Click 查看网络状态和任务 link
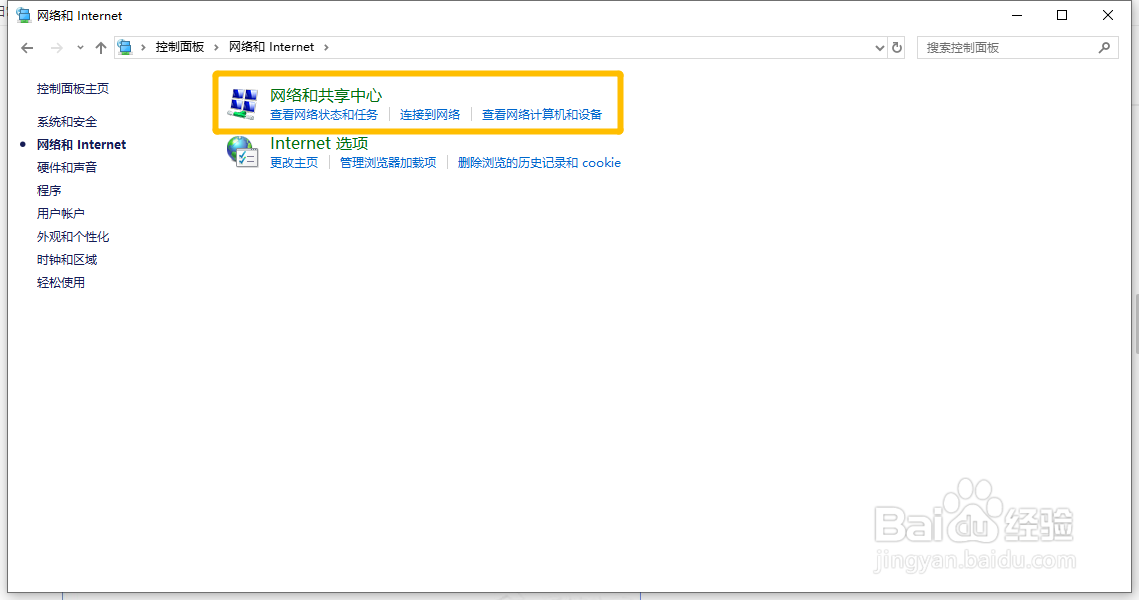This screenshot has height=600, width=1139. [x=324, y=115]
